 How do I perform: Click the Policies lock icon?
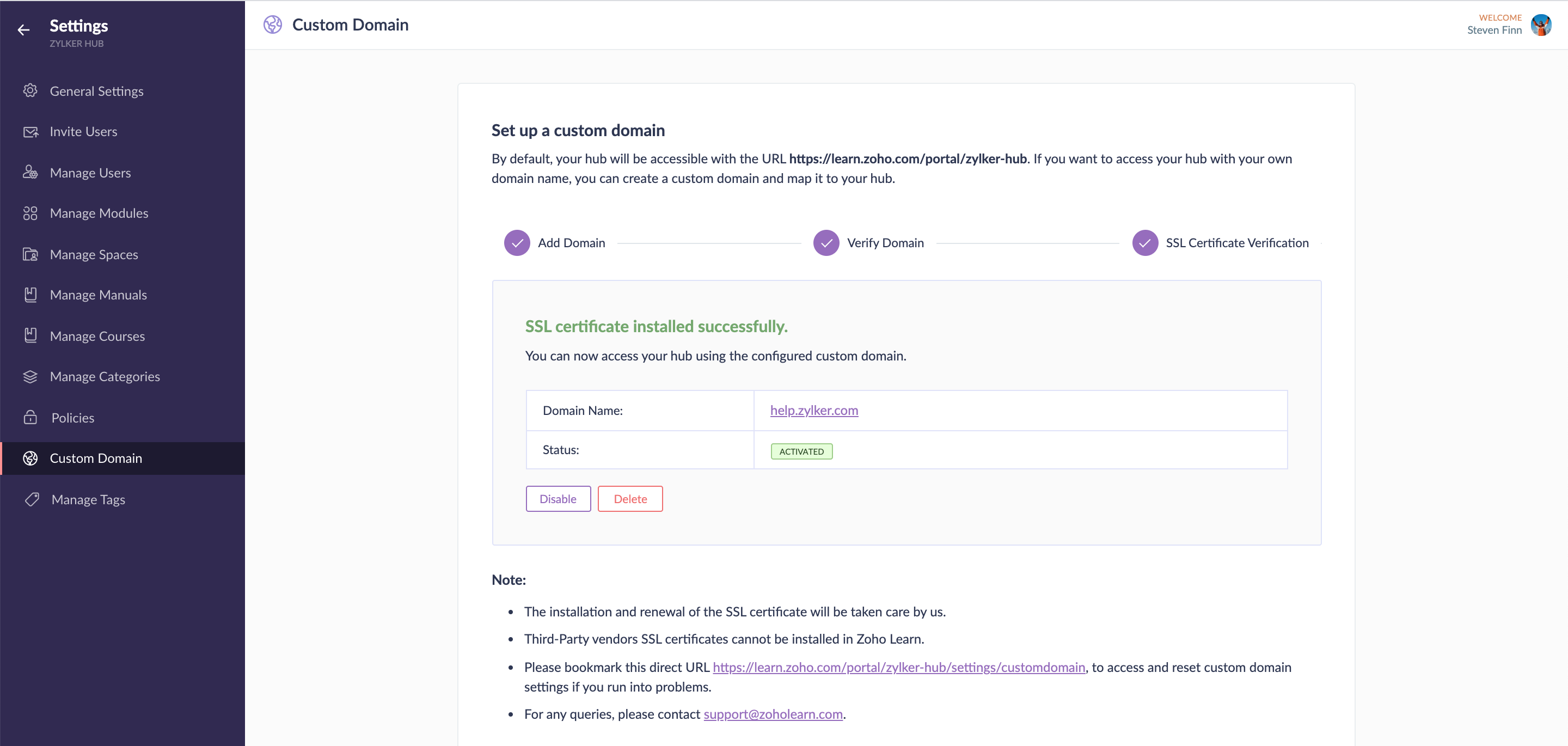30,418
